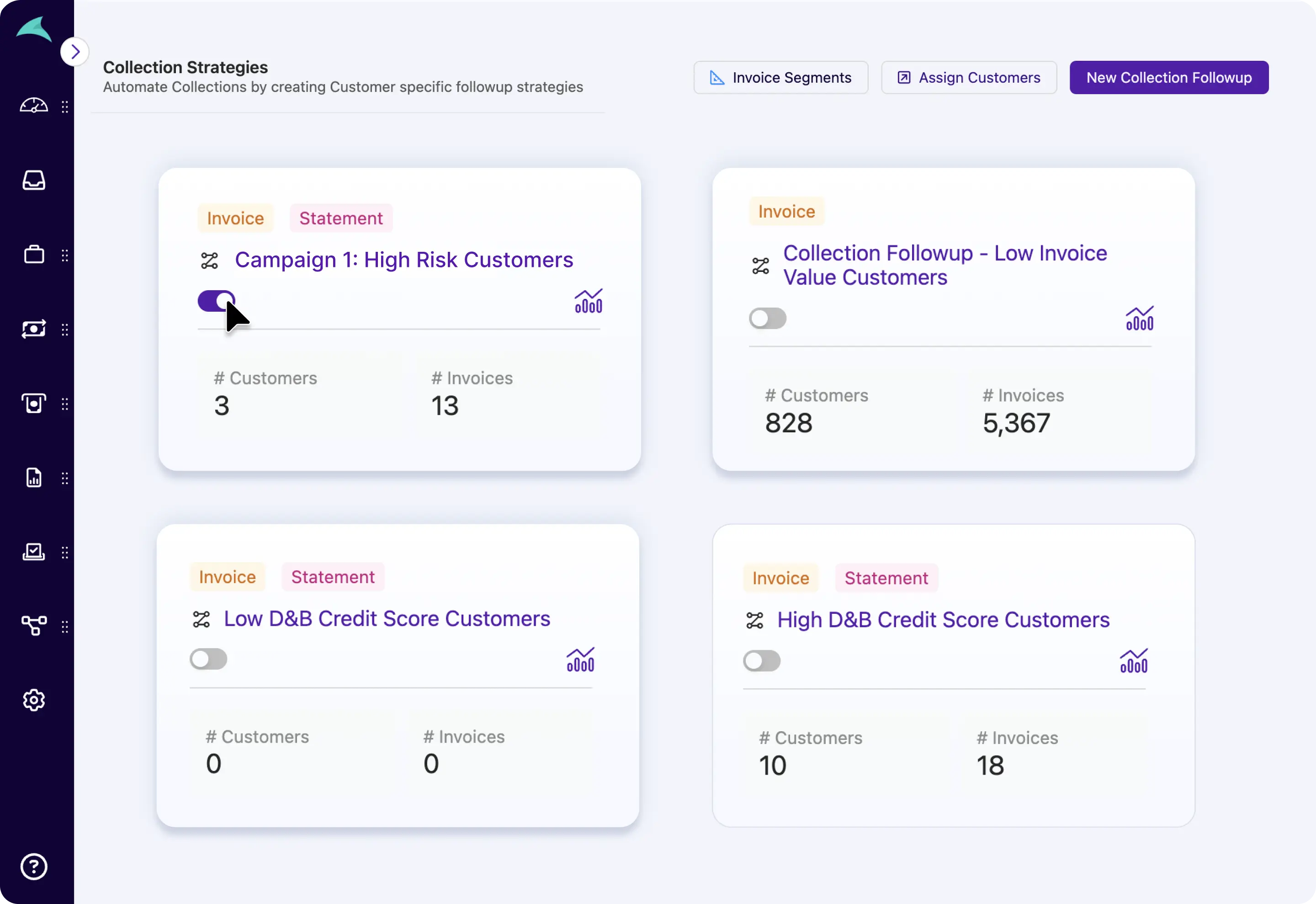1316x904 pixels.
Task: Open settings gear in sidebar
Action: click(34, 700)
